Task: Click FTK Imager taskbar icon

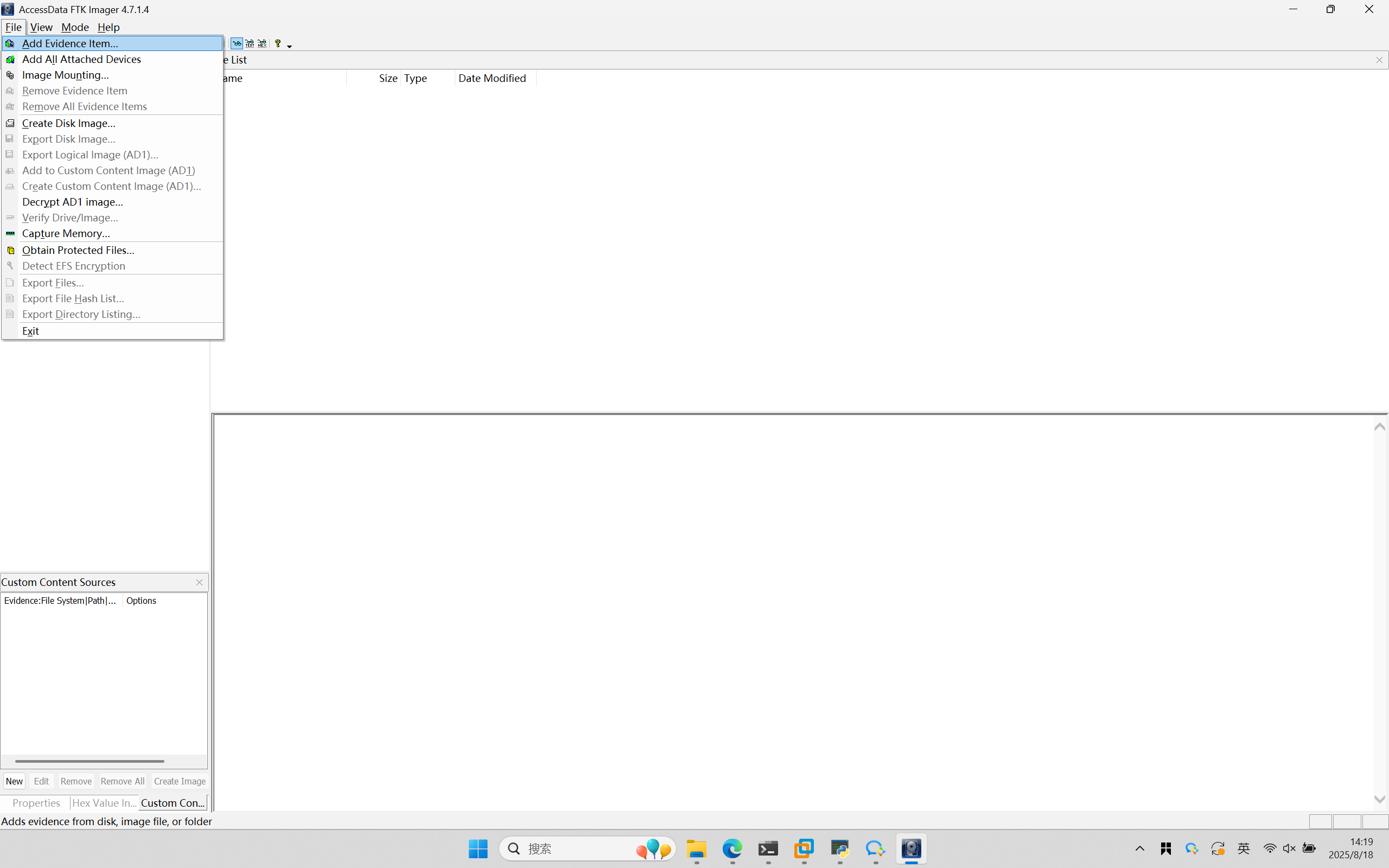Action: [912, 848]
